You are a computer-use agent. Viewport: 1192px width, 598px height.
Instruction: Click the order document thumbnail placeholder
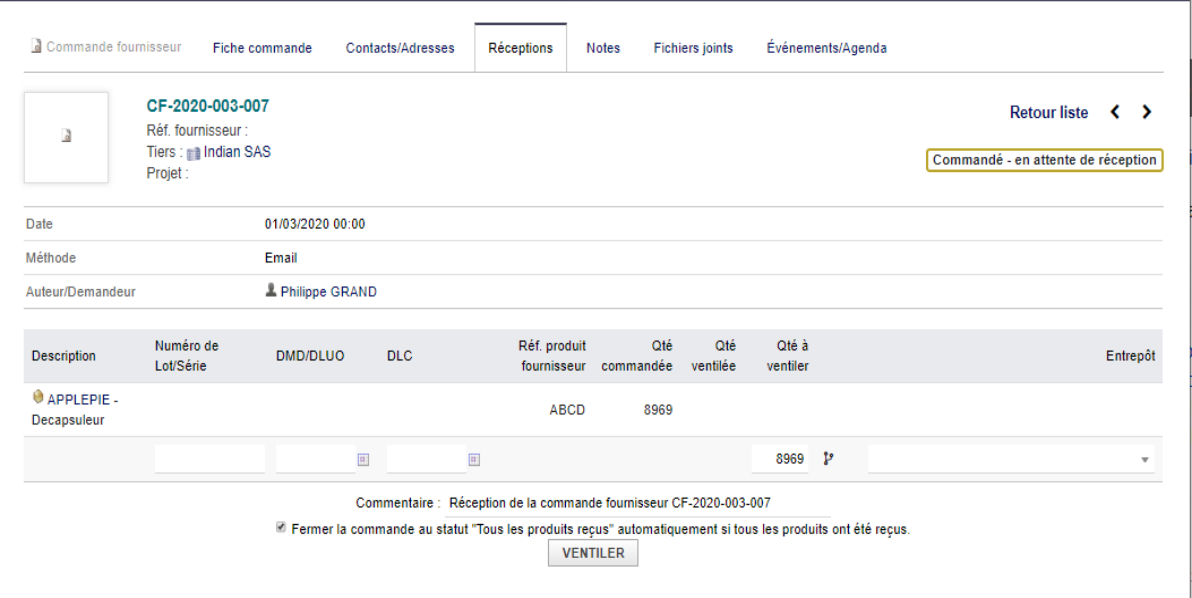tap(66, 138)
